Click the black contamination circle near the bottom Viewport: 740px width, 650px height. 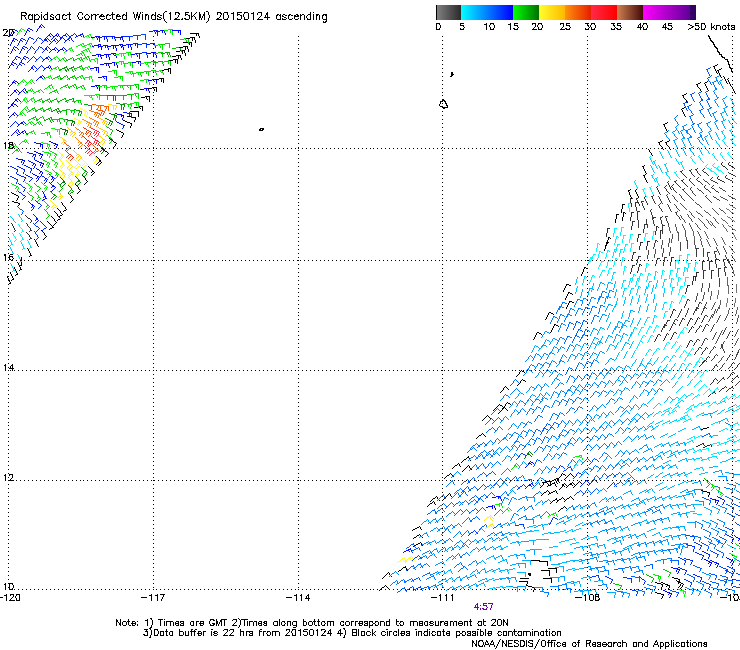530,574
